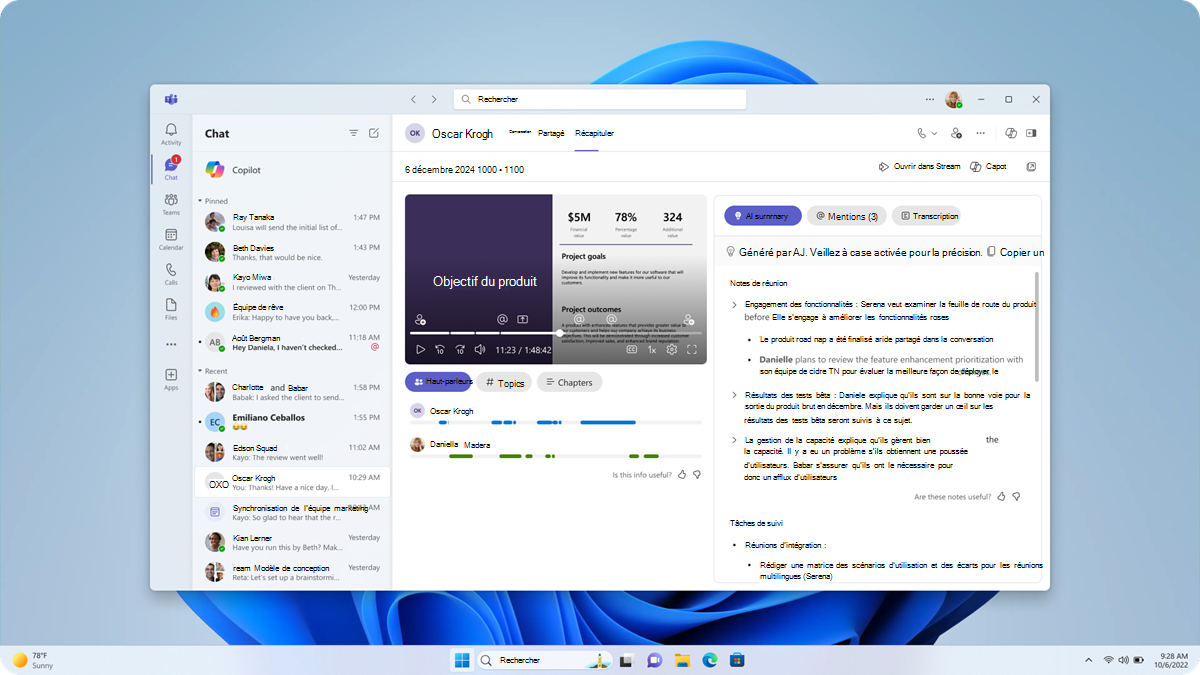Click the Copilot button beside Ouvrir dans Stream
Screen dimensions: 1200x675
(988, 167)
